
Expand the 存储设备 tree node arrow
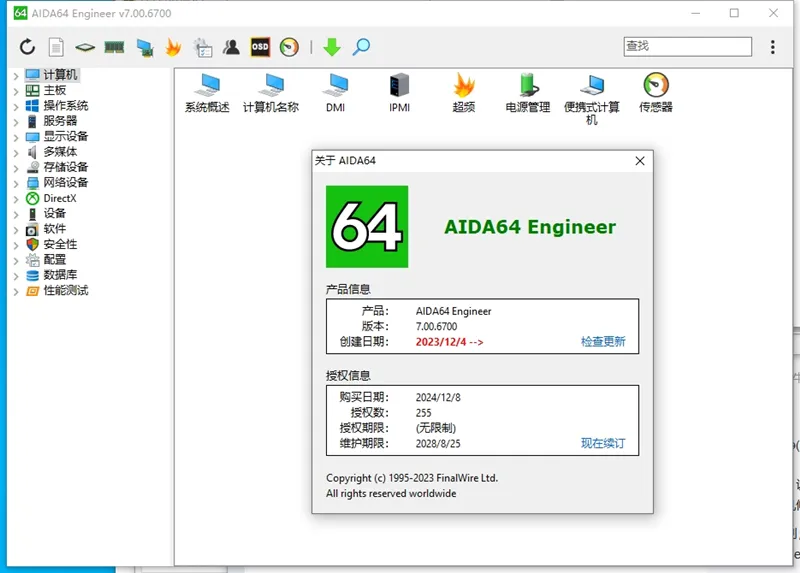pyautogui.click(x=16, y=168)
